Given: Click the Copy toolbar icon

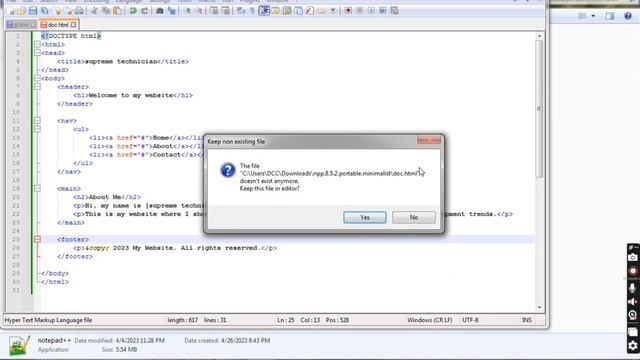Looking at the screenshot, I should (106, 11).
